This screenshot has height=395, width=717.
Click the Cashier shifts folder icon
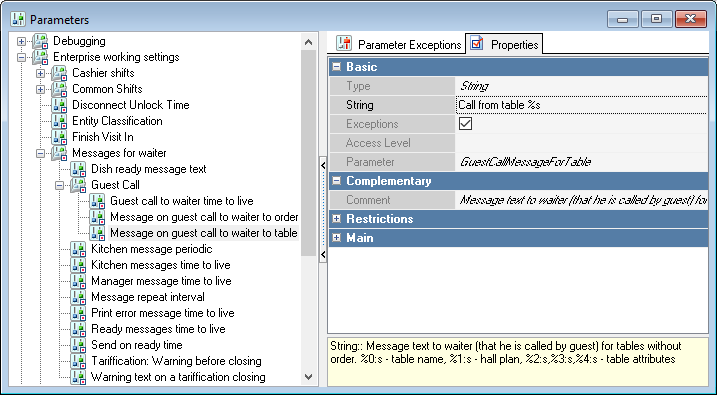coord(59,73)
